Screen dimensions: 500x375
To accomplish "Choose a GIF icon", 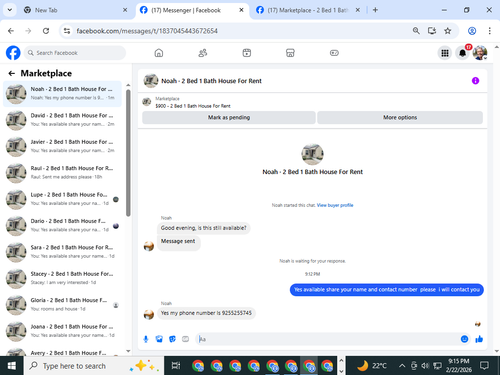I will tap(185, 339).
